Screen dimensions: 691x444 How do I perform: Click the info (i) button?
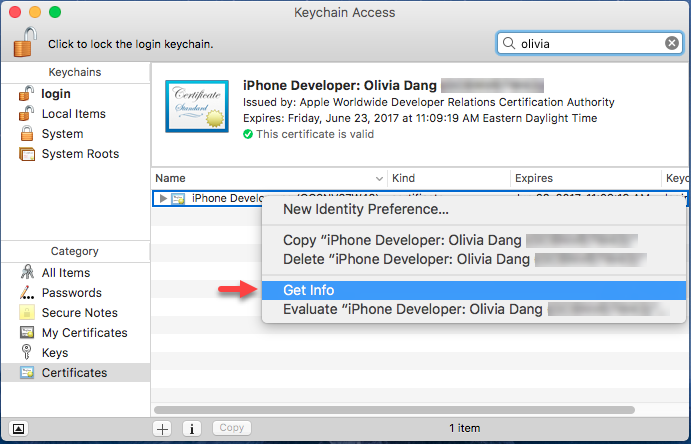[192, 428]
